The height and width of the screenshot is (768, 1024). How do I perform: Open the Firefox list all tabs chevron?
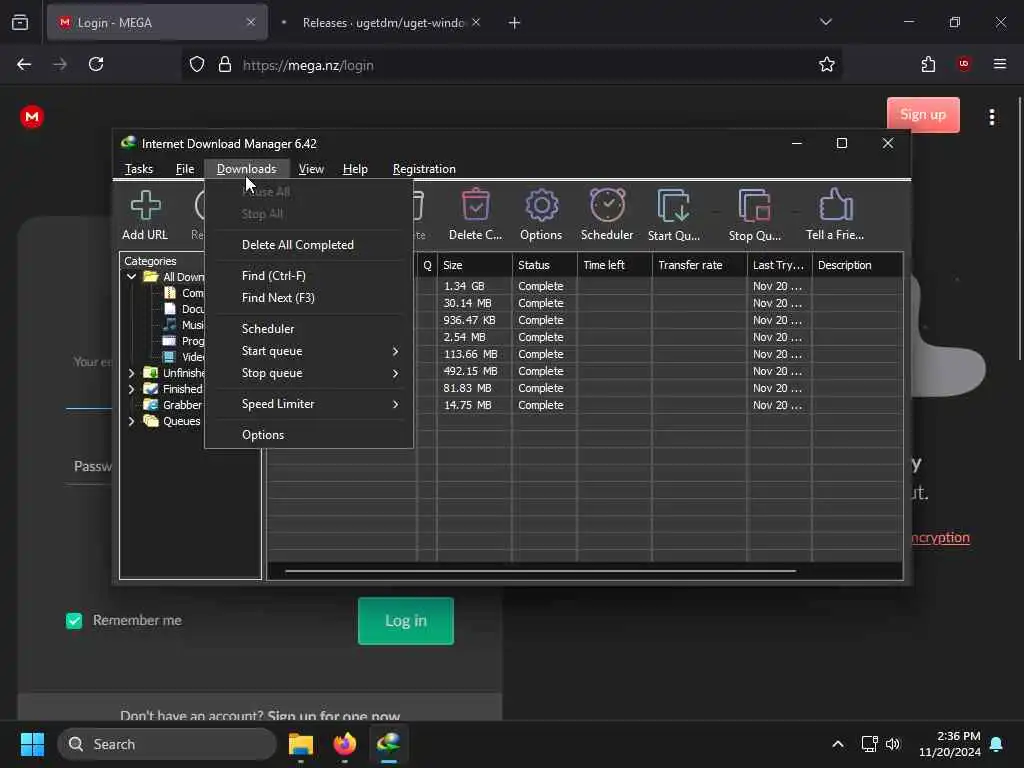click(x=825, y=22)
